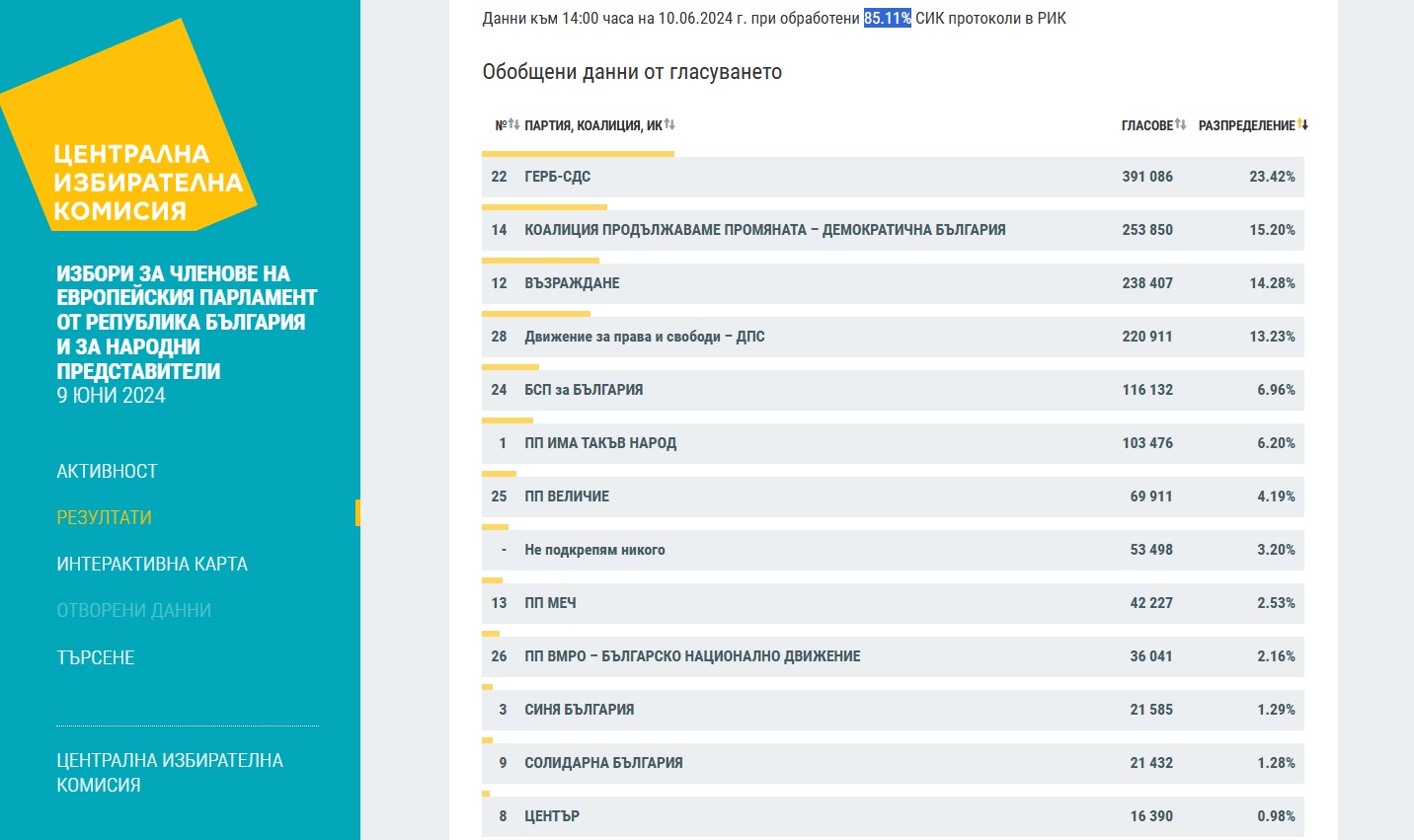
Task: Select the Движение за права и свободи row
Action: click(x=892, y=337)
